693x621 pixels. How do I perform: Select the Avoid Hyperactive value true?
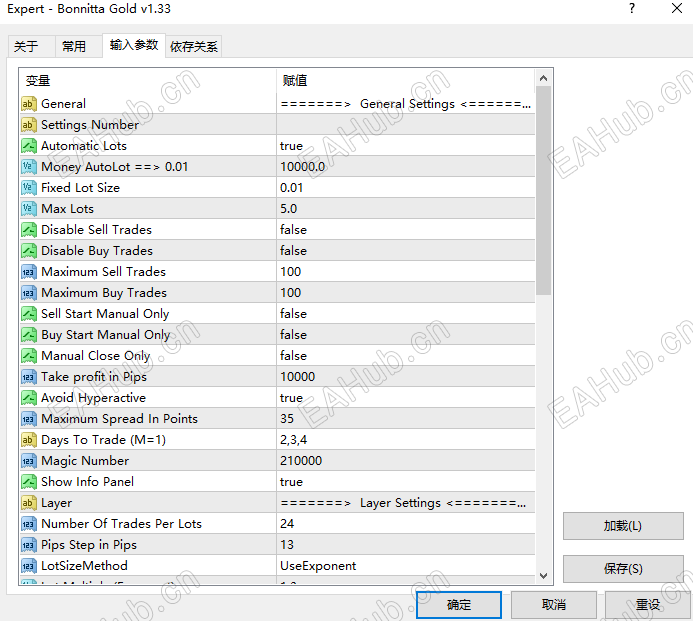(x=291, y=398)
